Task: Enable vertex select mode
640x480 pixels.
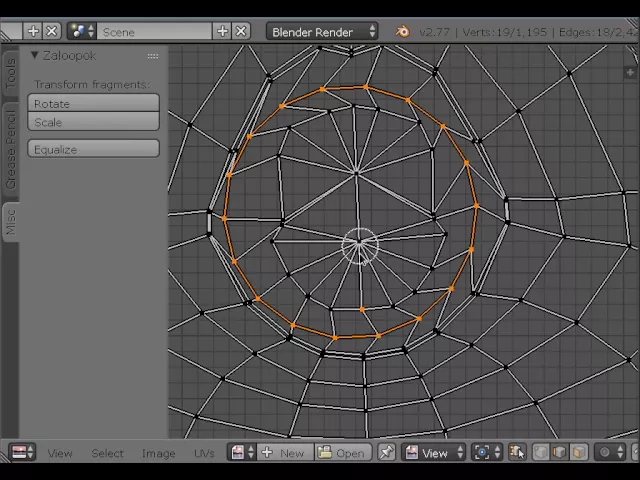Action: pyautogui.click(x=541, y=452)
